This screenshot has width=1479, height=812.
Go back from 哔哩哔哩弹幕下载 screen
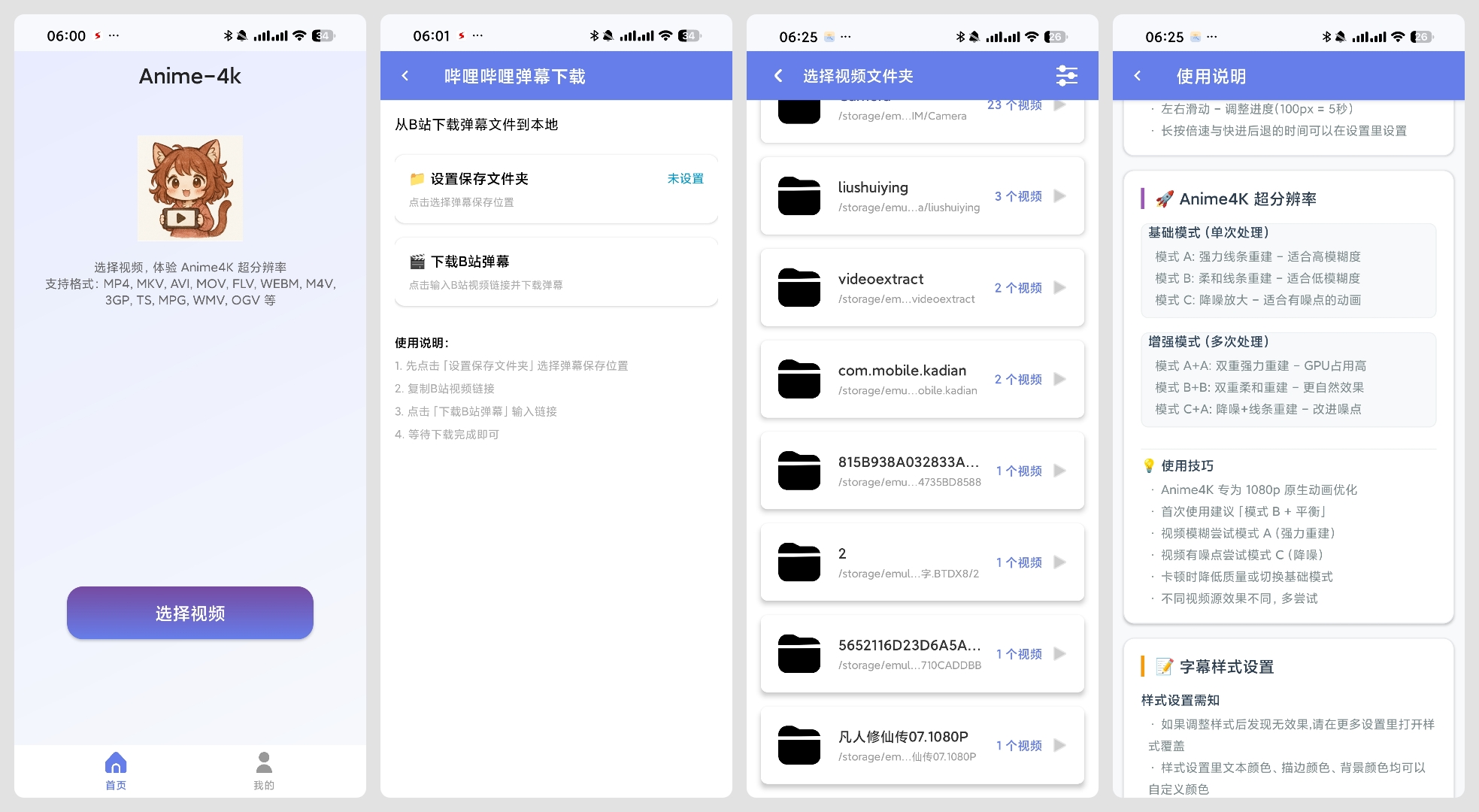(405, 76)
